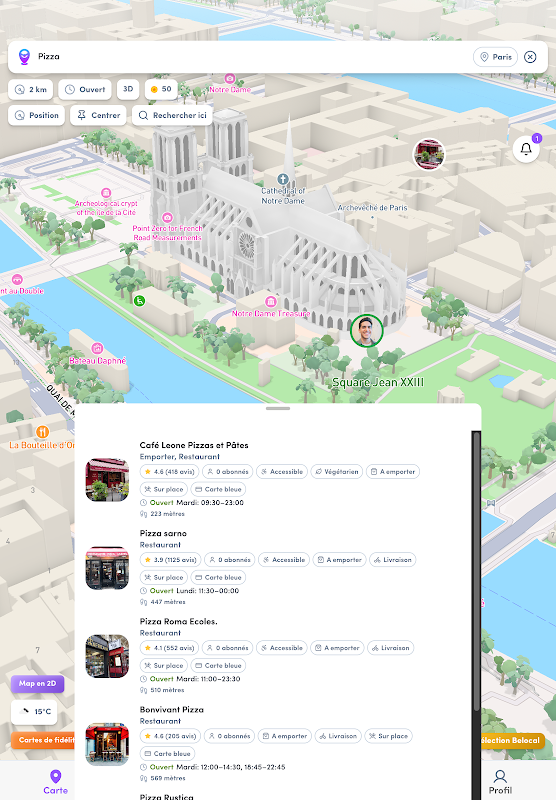Switch the map with Map en 2D
Viewport: 556px width, 800px height.
38,683
